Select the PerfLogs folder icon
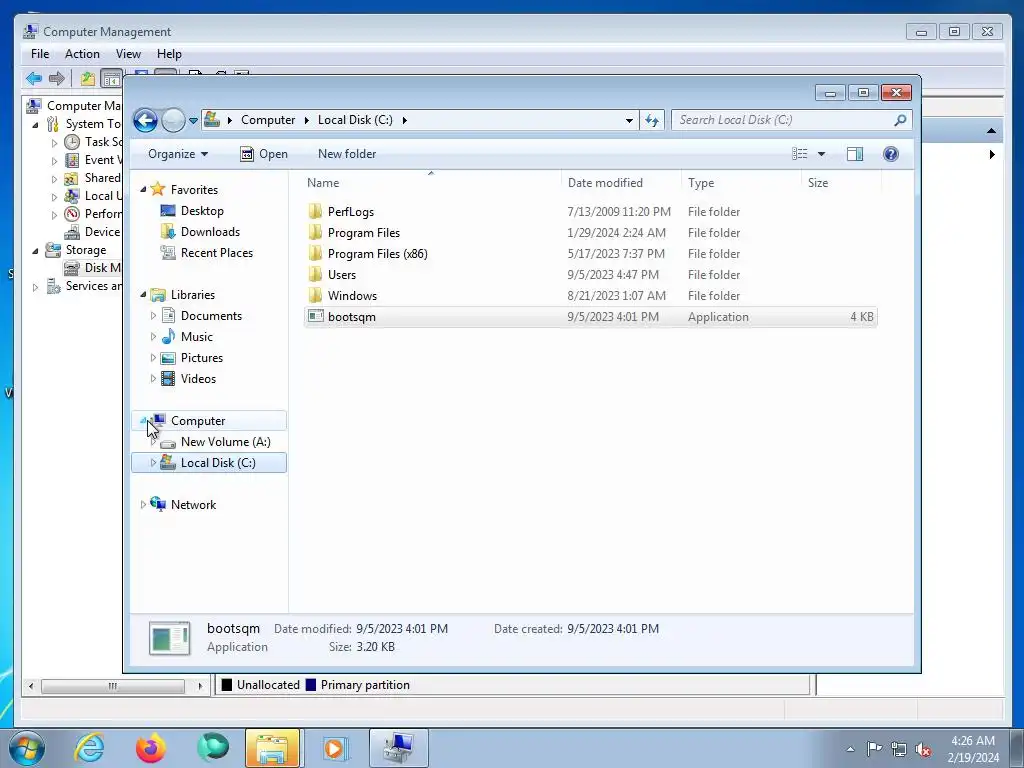1024x768 pixels. pyautogui.click(x=315, y=212)
